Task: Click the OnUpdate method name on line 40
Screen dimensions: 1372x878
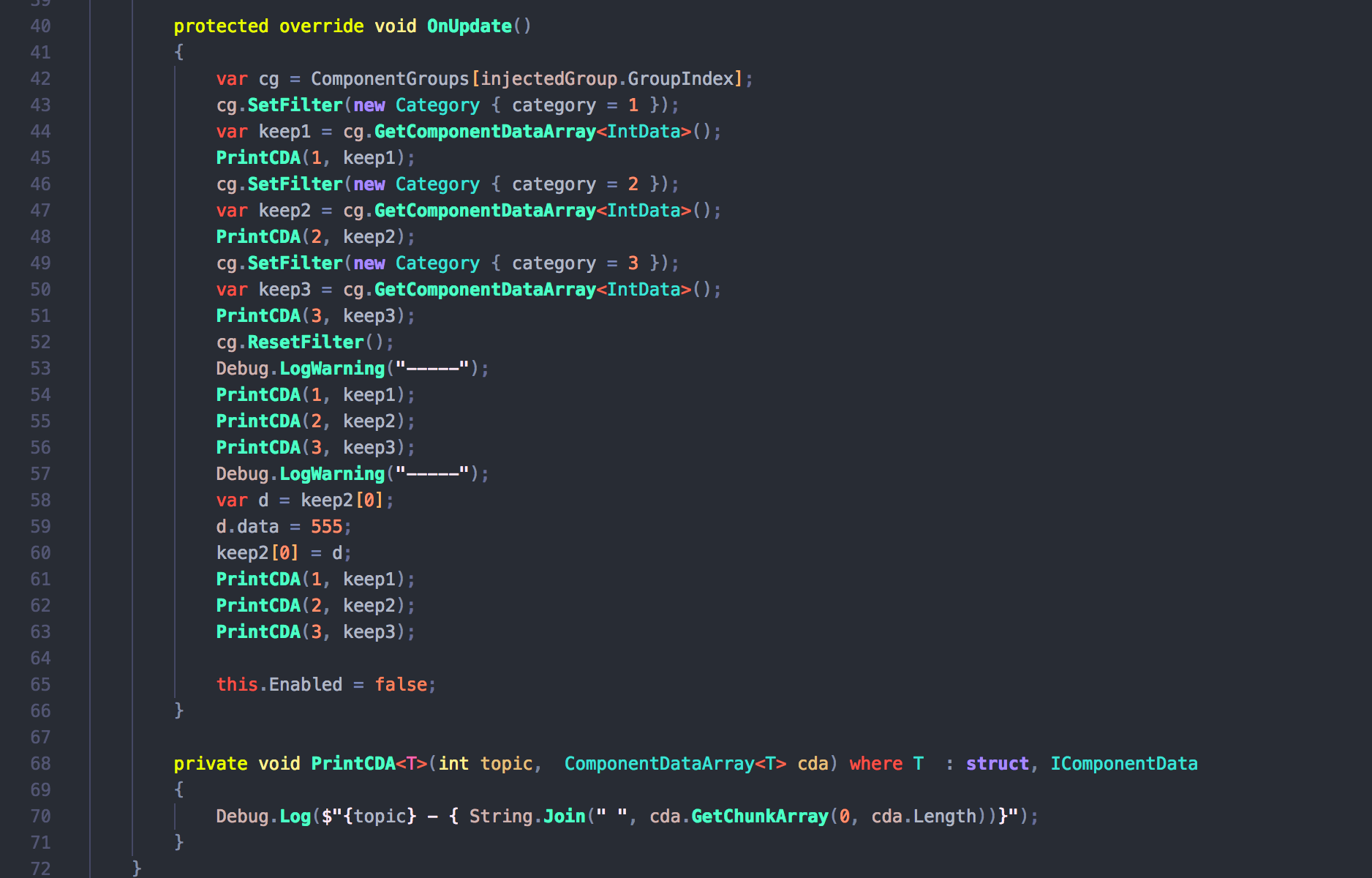Action: coord(468,26)
